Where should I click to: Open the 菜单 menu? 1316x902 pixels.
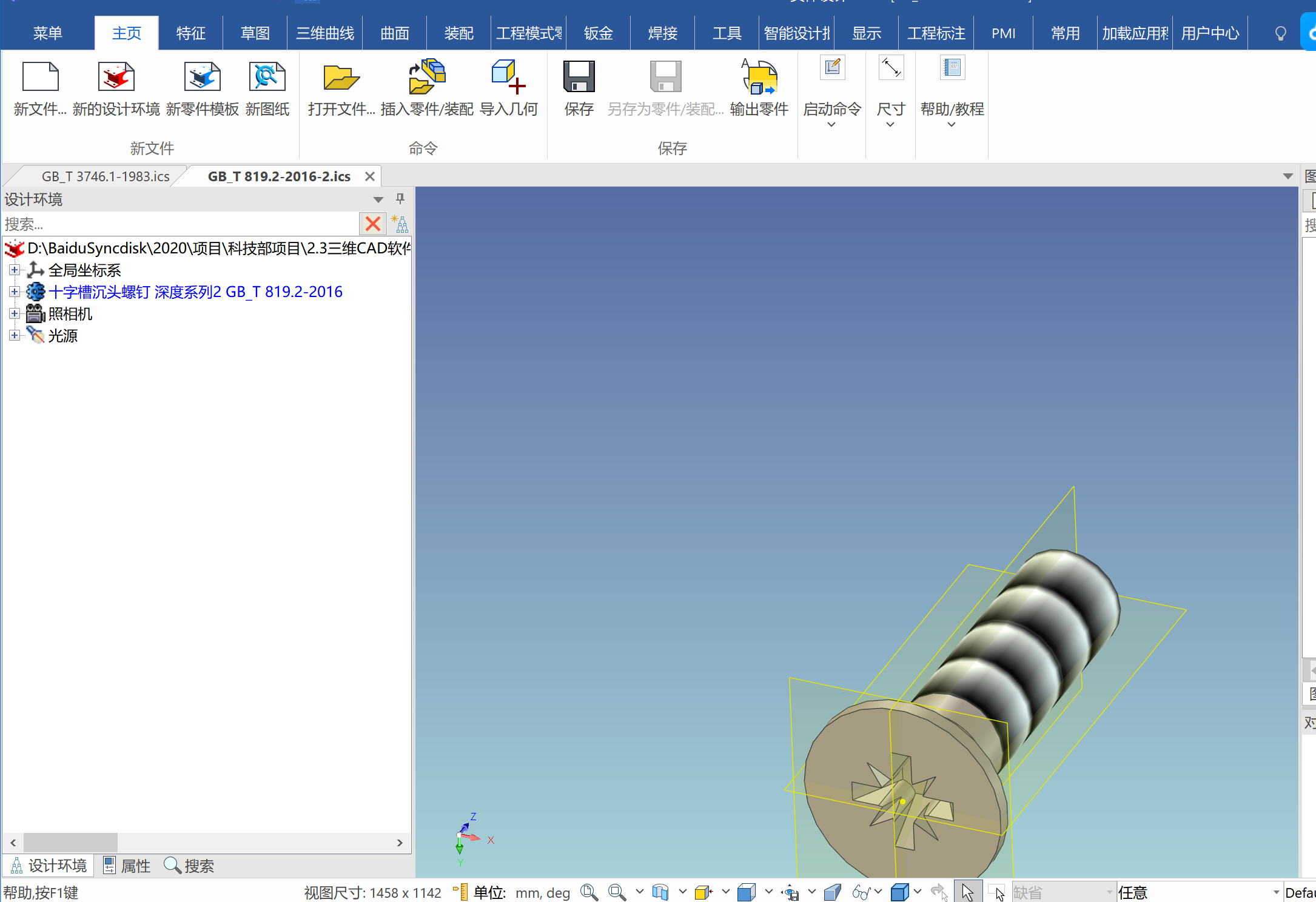(47, 33)
